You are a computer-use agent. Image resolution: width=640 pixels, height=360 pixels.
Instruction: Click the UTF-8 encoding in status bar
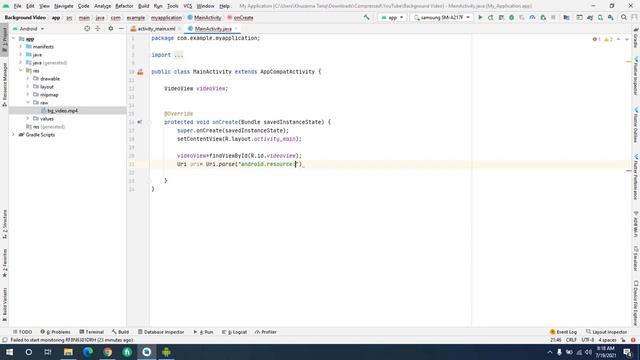(x=588, y=340)
